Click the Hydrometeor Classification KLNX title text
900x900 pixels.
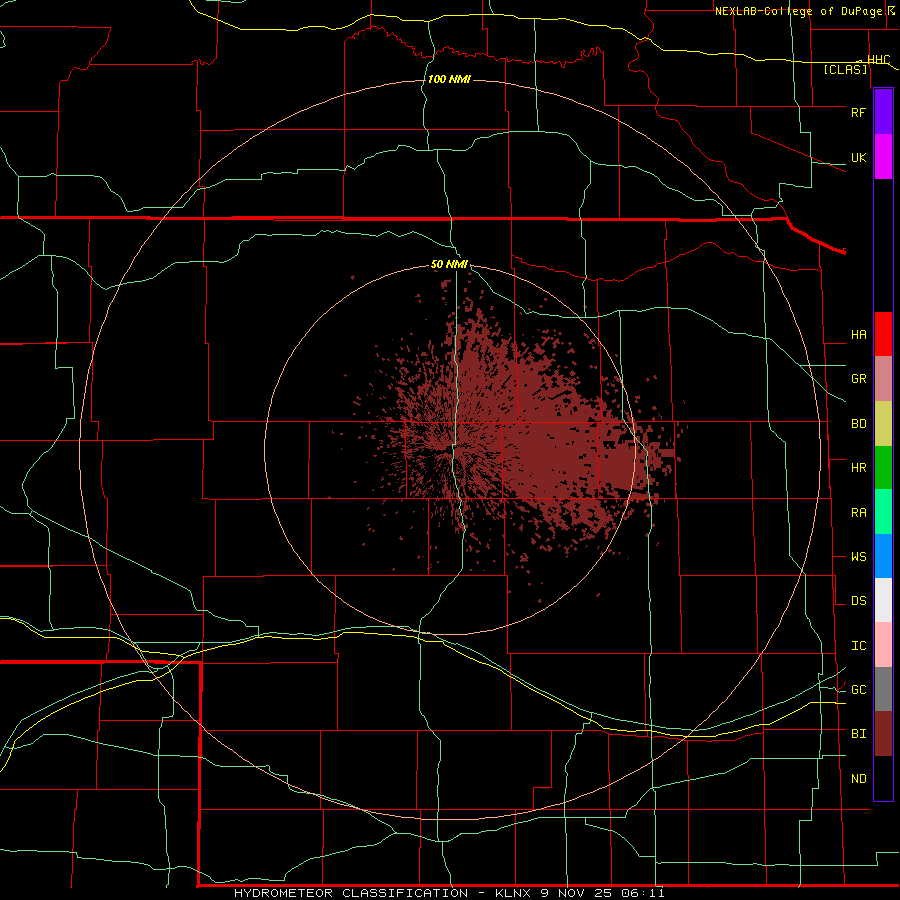pos(449,893)
